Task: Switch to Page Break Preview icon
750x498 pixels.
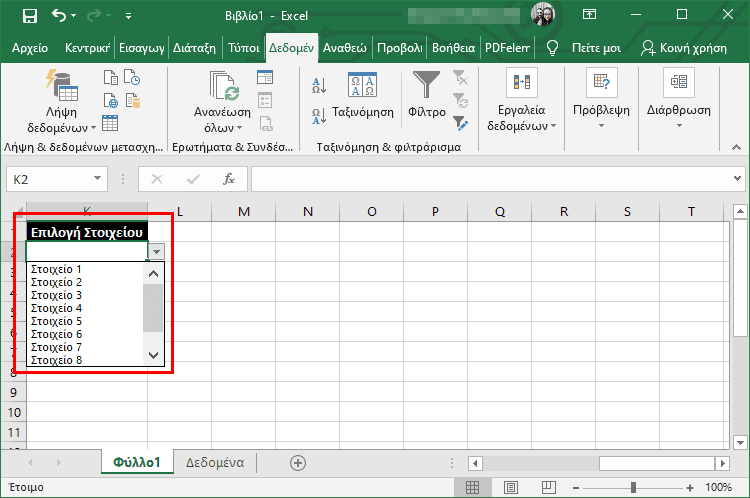Action: 548,487
